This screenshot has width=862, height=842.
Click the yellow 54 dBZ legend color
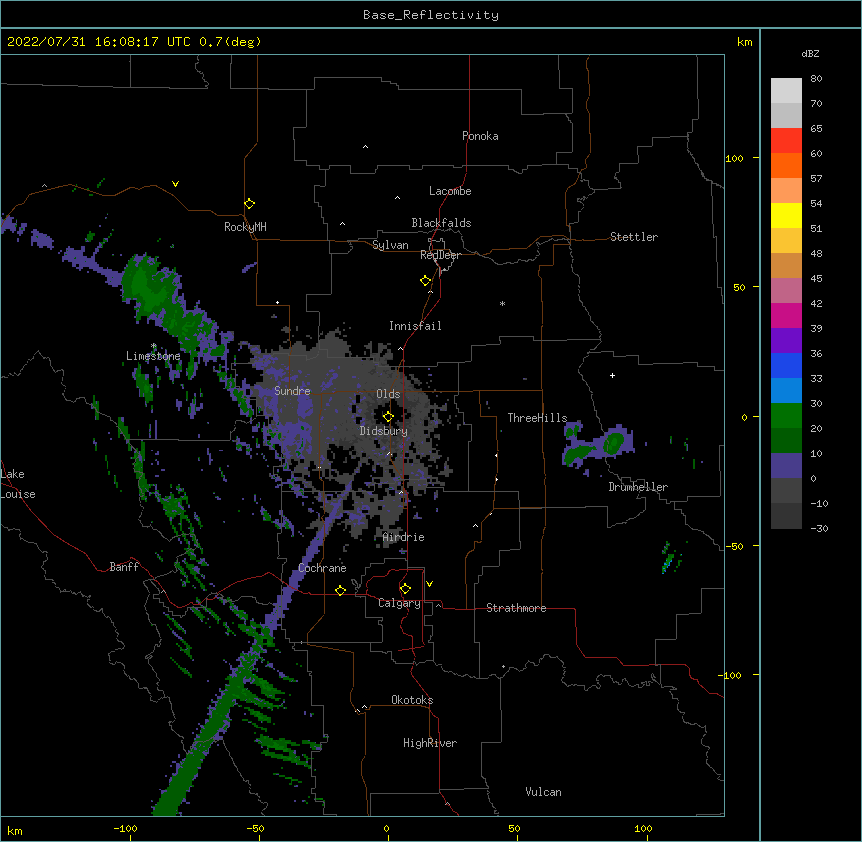pos(786,215)
